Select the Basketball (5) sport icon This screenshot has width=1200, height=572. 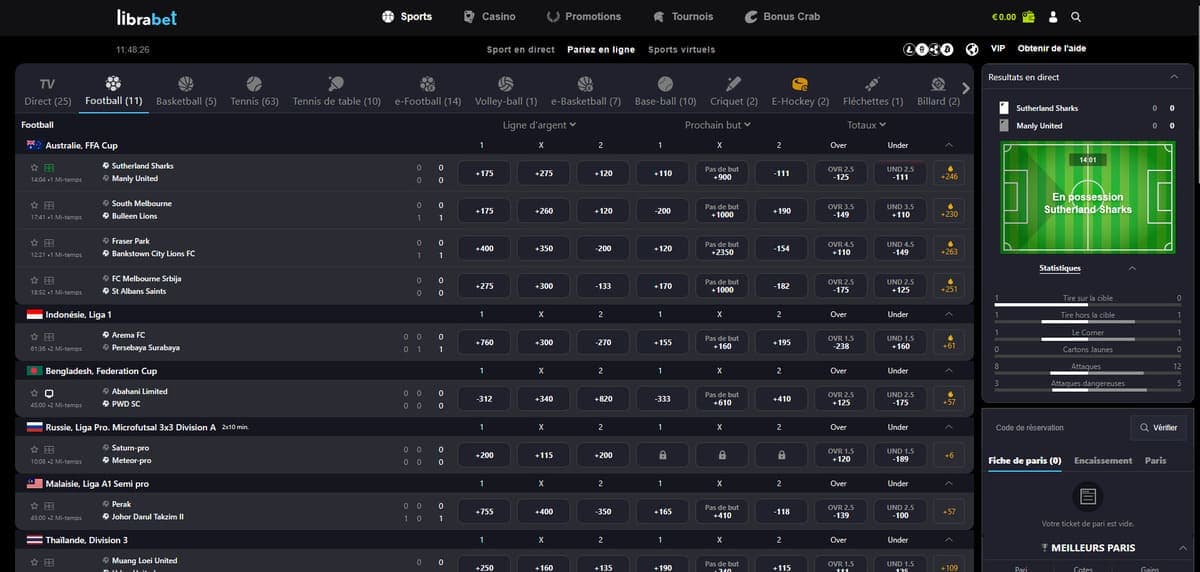click(186, 84)
